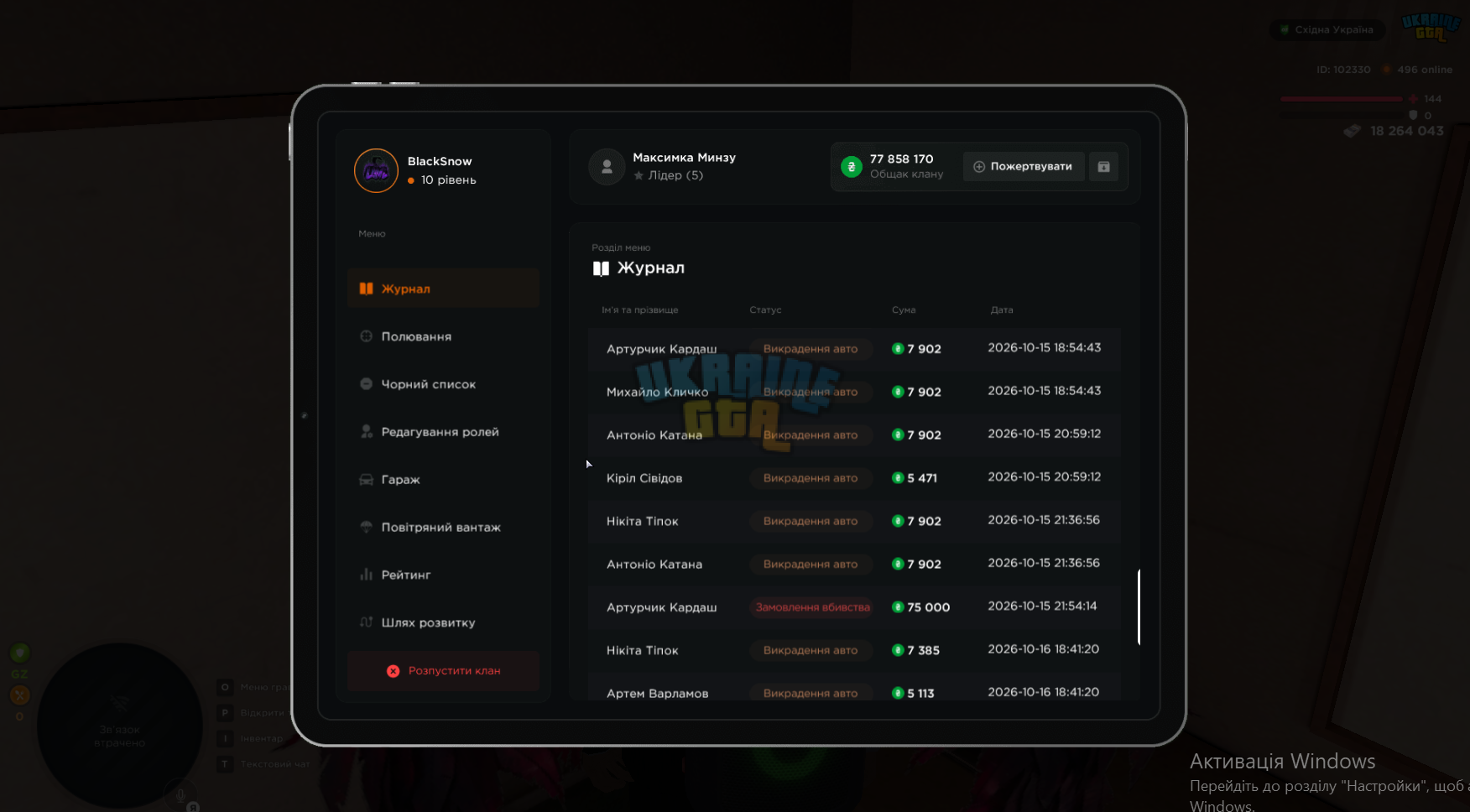Select the Кіріл Сівідов name
Viewport: 1470px width, 812px height.
644,478
